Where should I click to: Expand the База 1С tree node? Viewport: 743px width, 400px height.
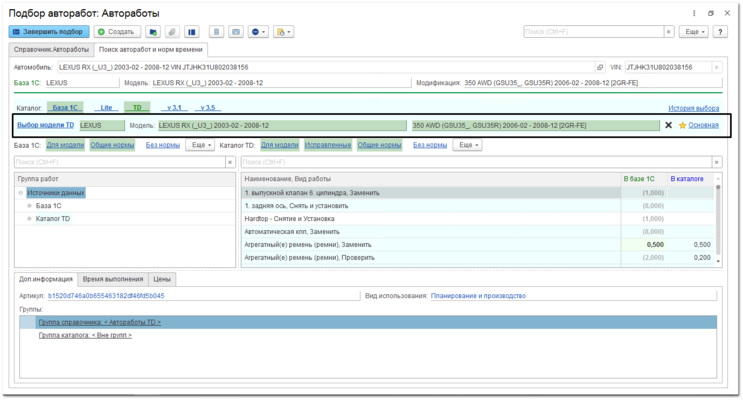pyautogui.click(x=29, y=206)
